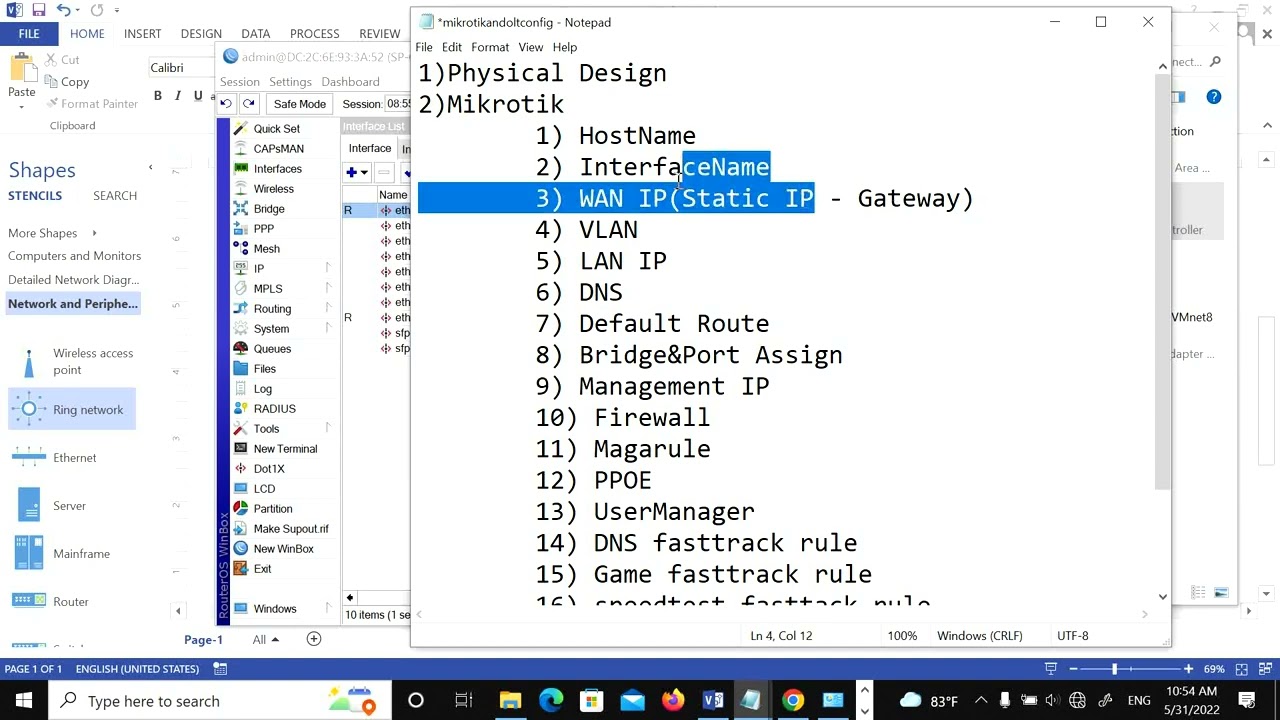
Task: Open LCD settings in WinBox
Action: tap(264, 489)
